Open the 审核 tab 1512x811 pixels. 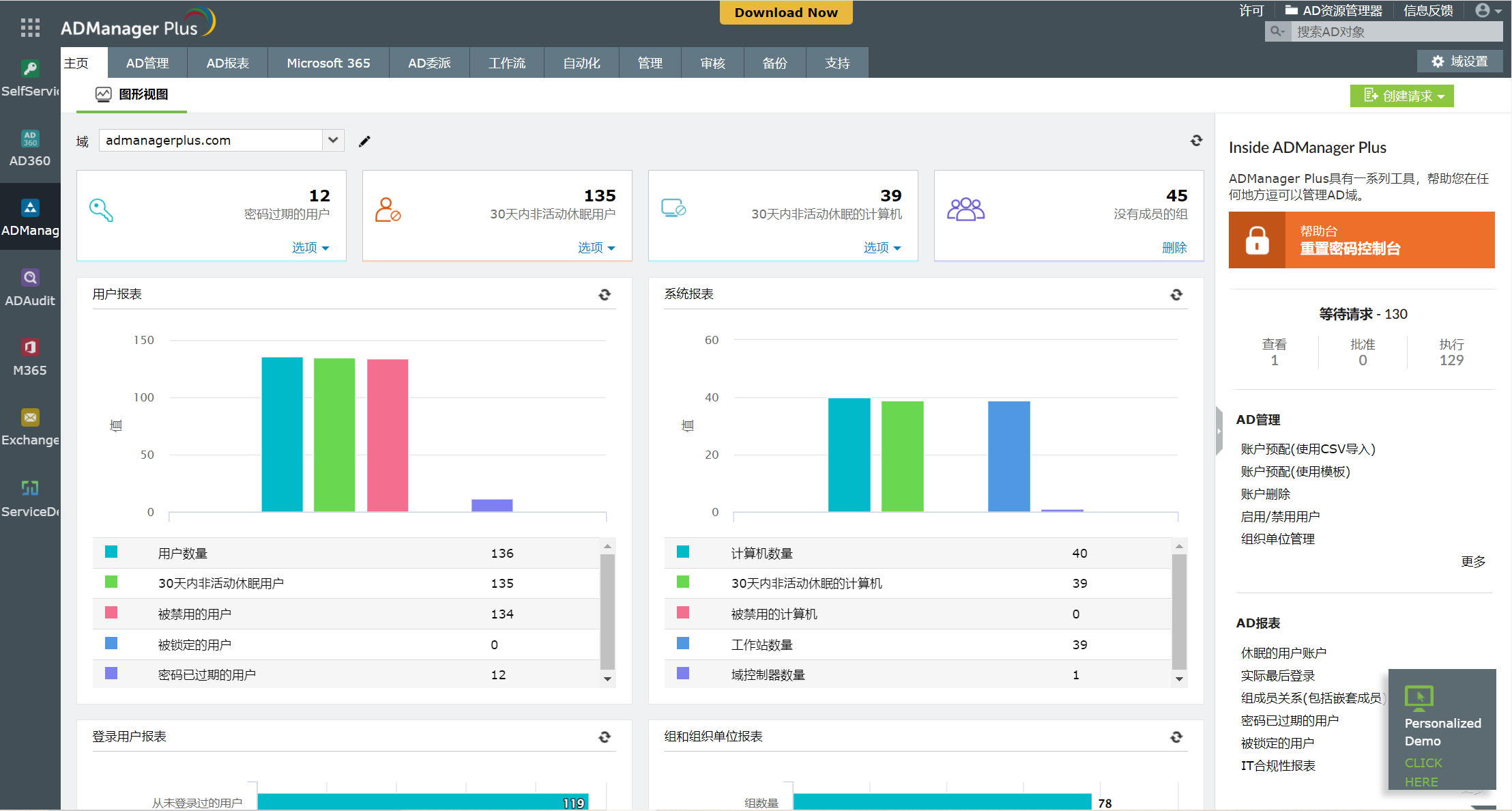point(712,63)
